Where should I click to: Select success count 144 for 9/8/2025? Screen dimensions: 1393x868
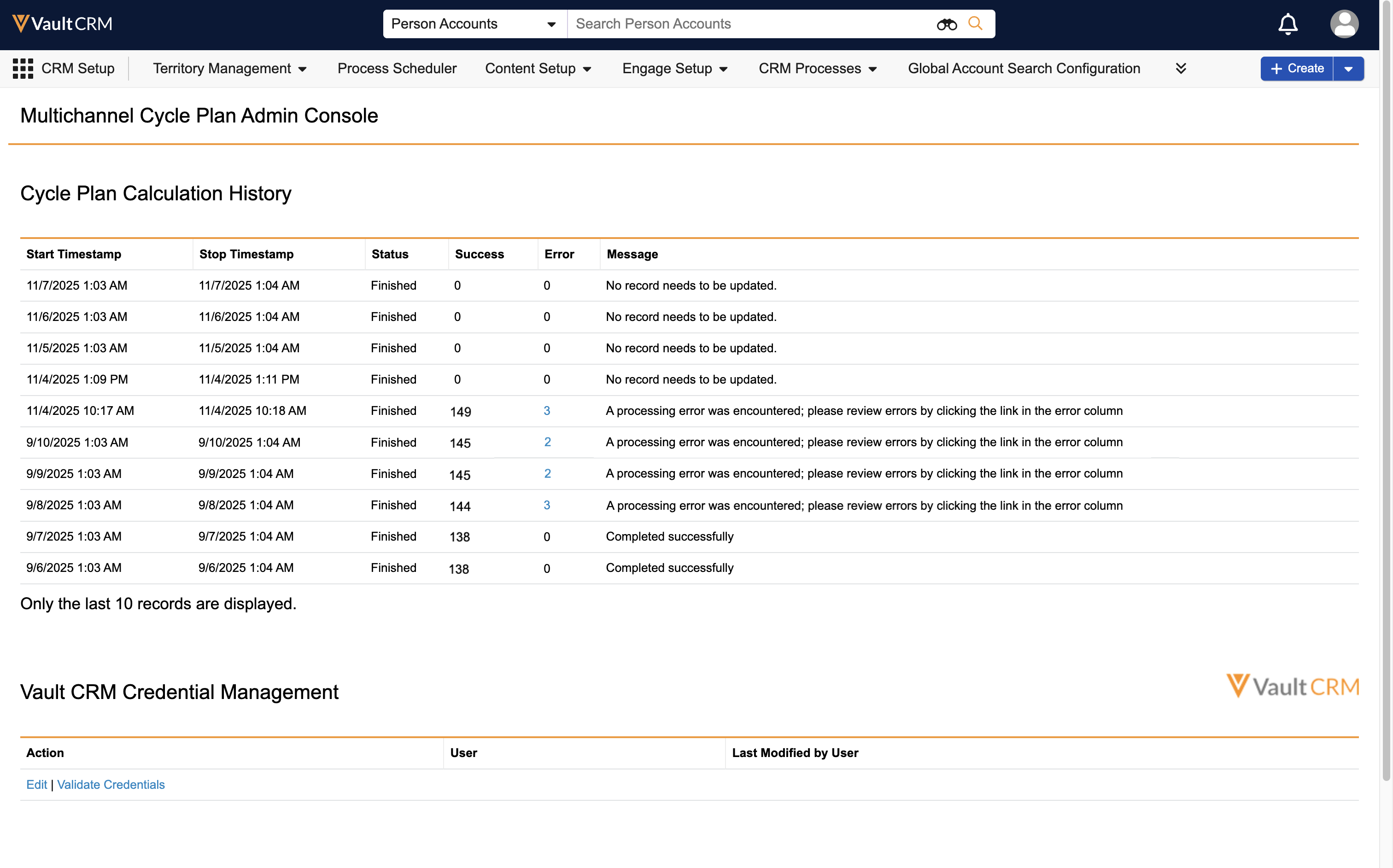coord(460,507)
